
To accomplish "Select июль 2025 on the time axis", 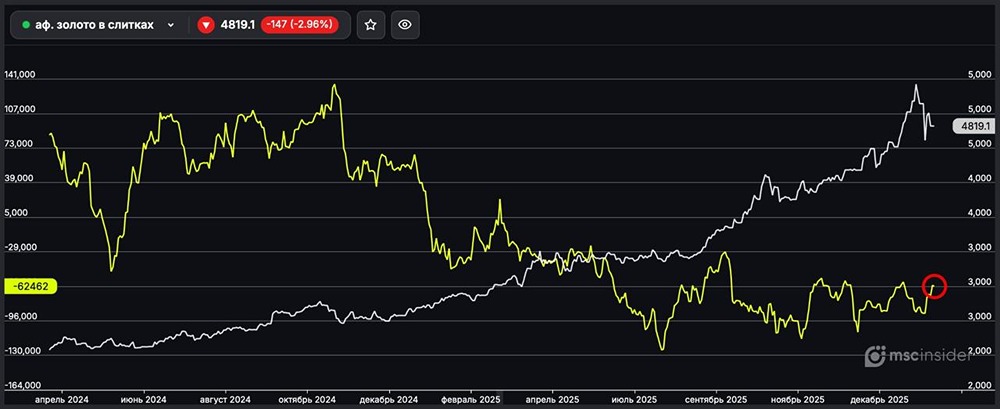I will point(636,398).
